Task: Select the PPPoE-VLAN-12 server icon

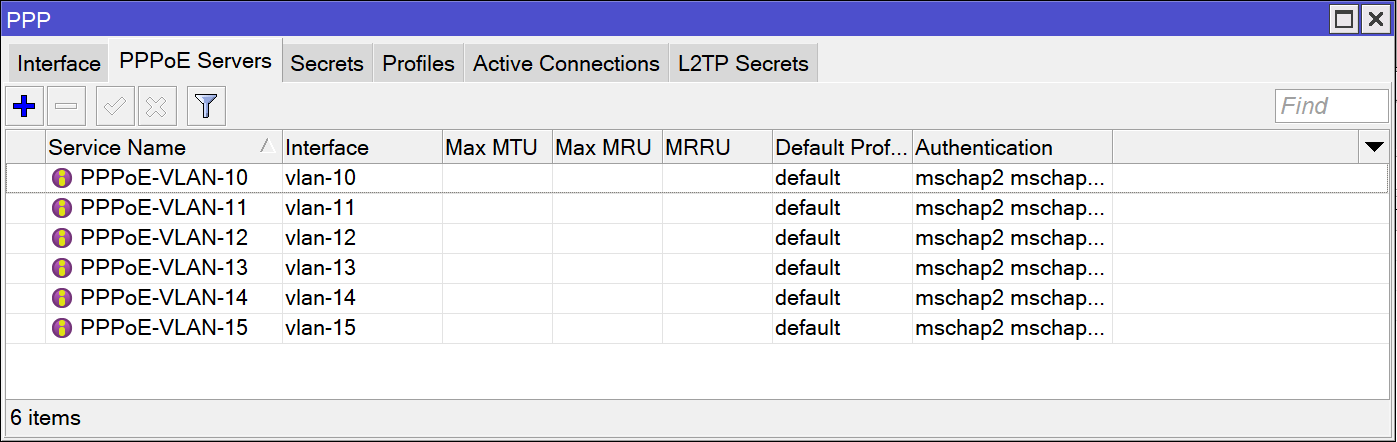Action: click(62, 238)
